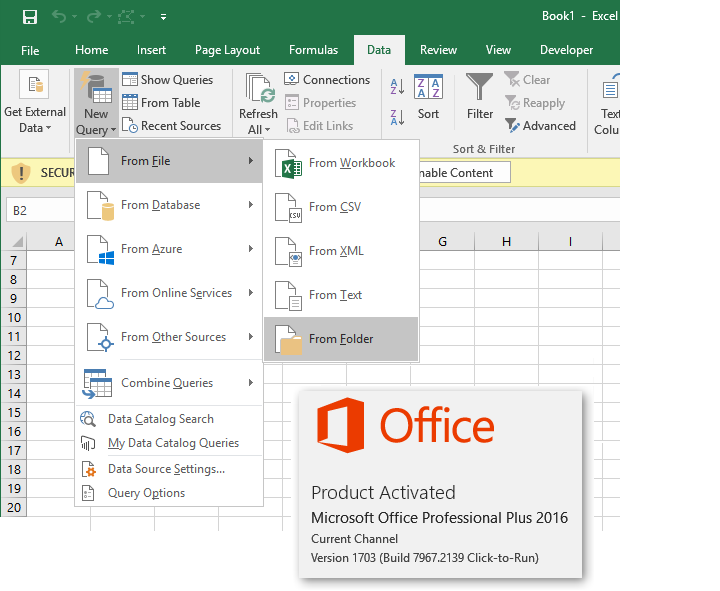Select column H header

coord(506,242)
